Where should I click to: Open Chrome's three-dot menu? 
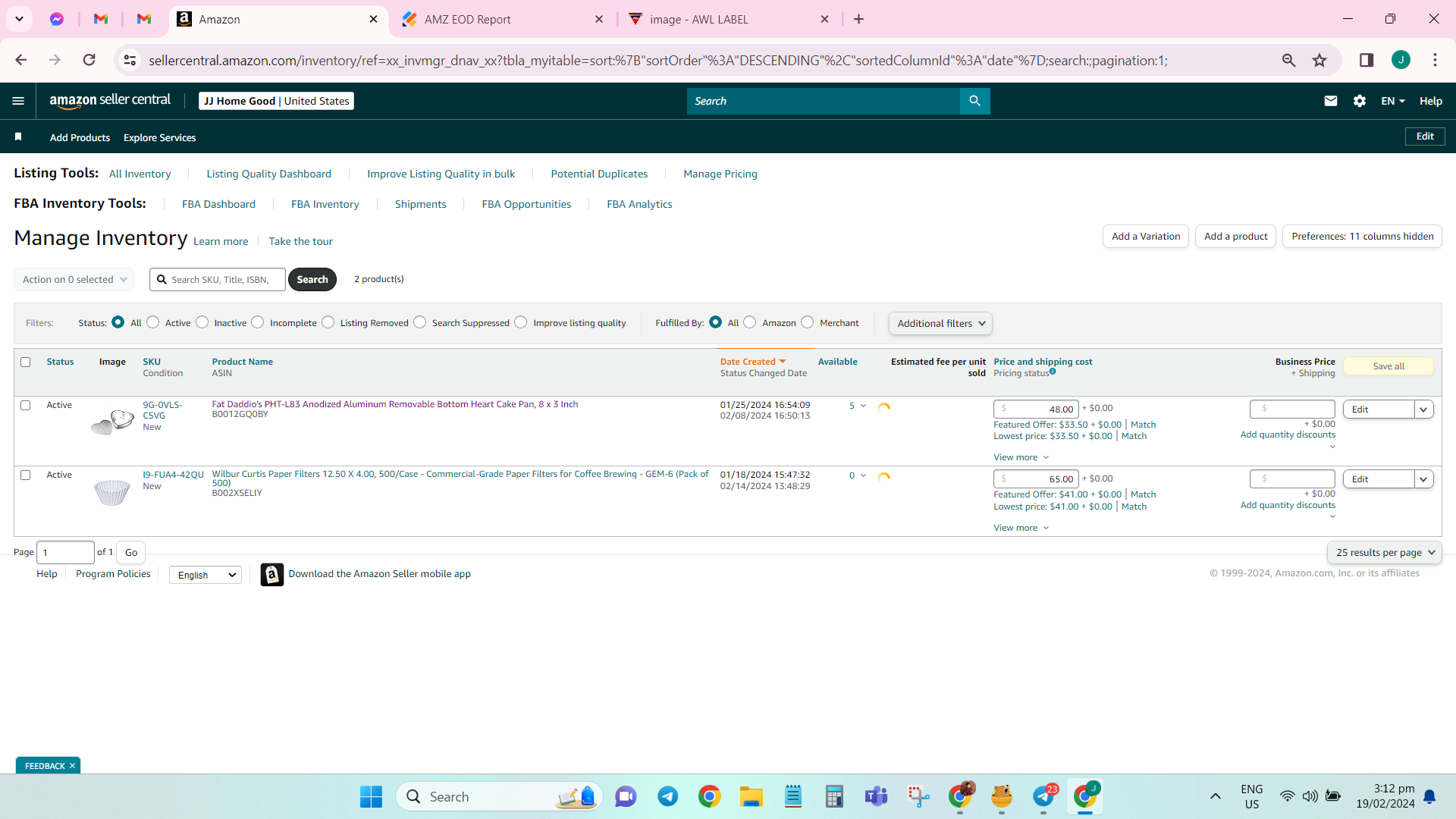tap(1435, 60)
